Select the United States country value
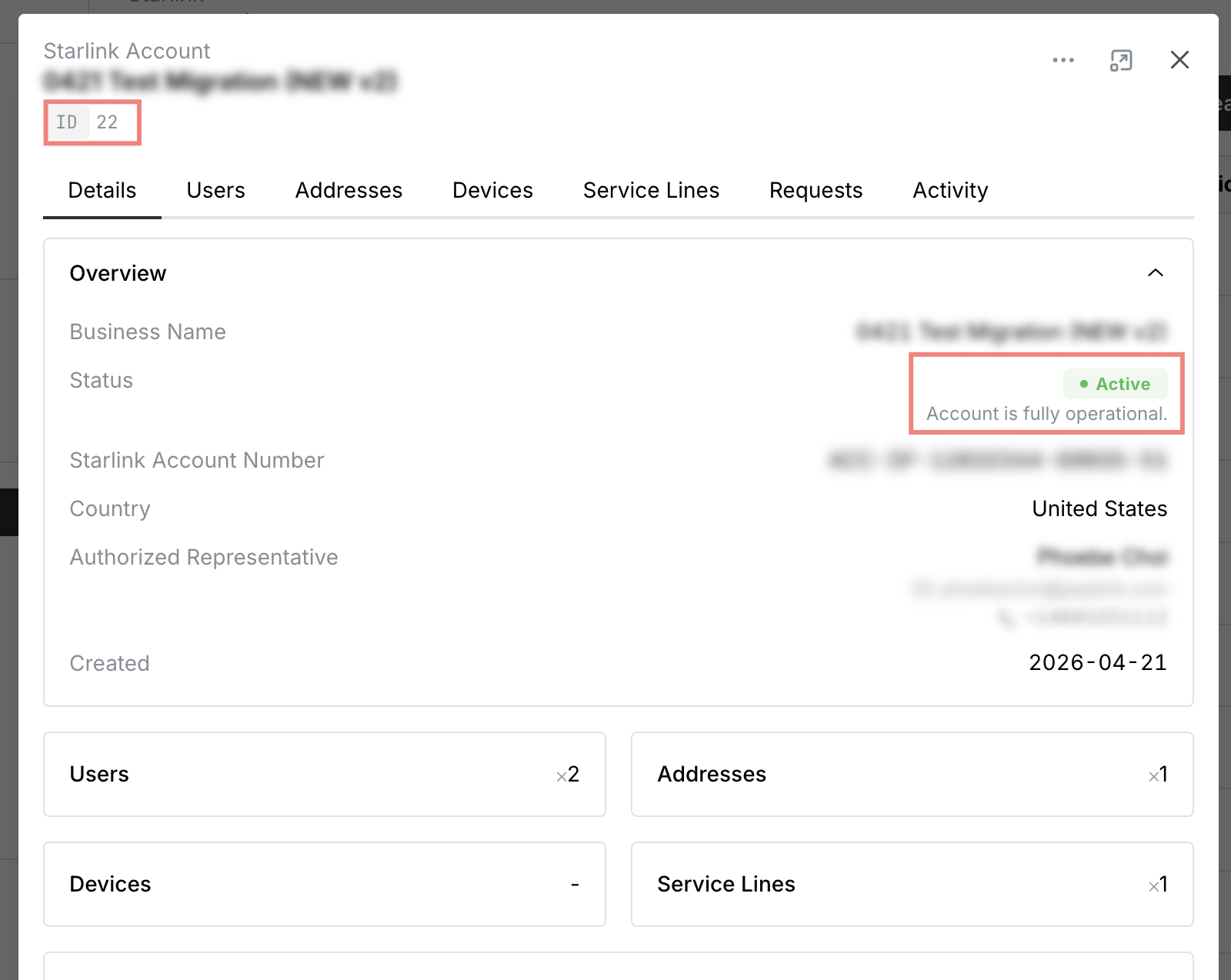This screenshot has width=1231, height=980. coord(1099,508)
